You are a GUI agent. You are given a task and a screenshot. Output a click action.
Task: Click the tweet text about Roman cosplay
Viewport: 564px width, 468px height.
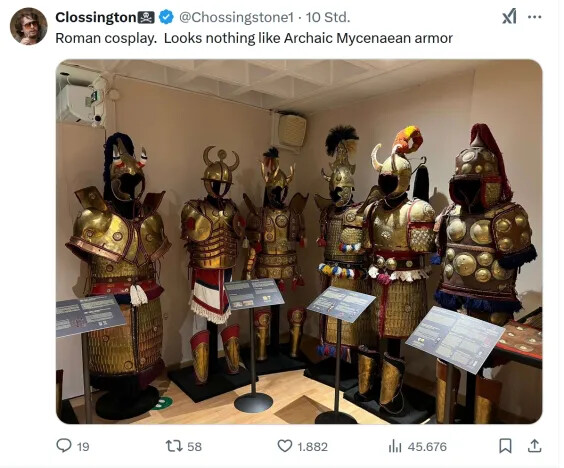(254, 38)
